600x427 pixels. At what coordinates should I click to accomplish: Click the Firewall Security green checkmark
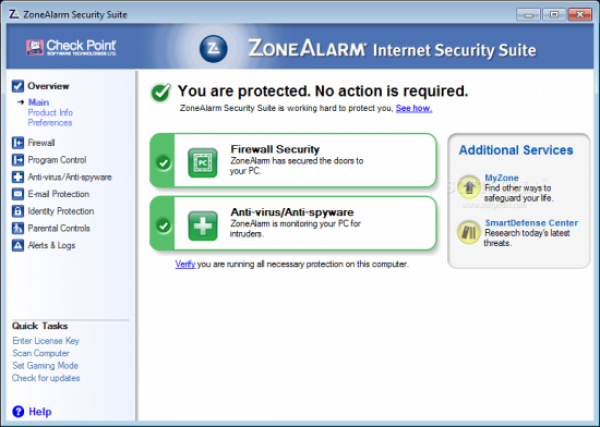(x=163, y=162)
